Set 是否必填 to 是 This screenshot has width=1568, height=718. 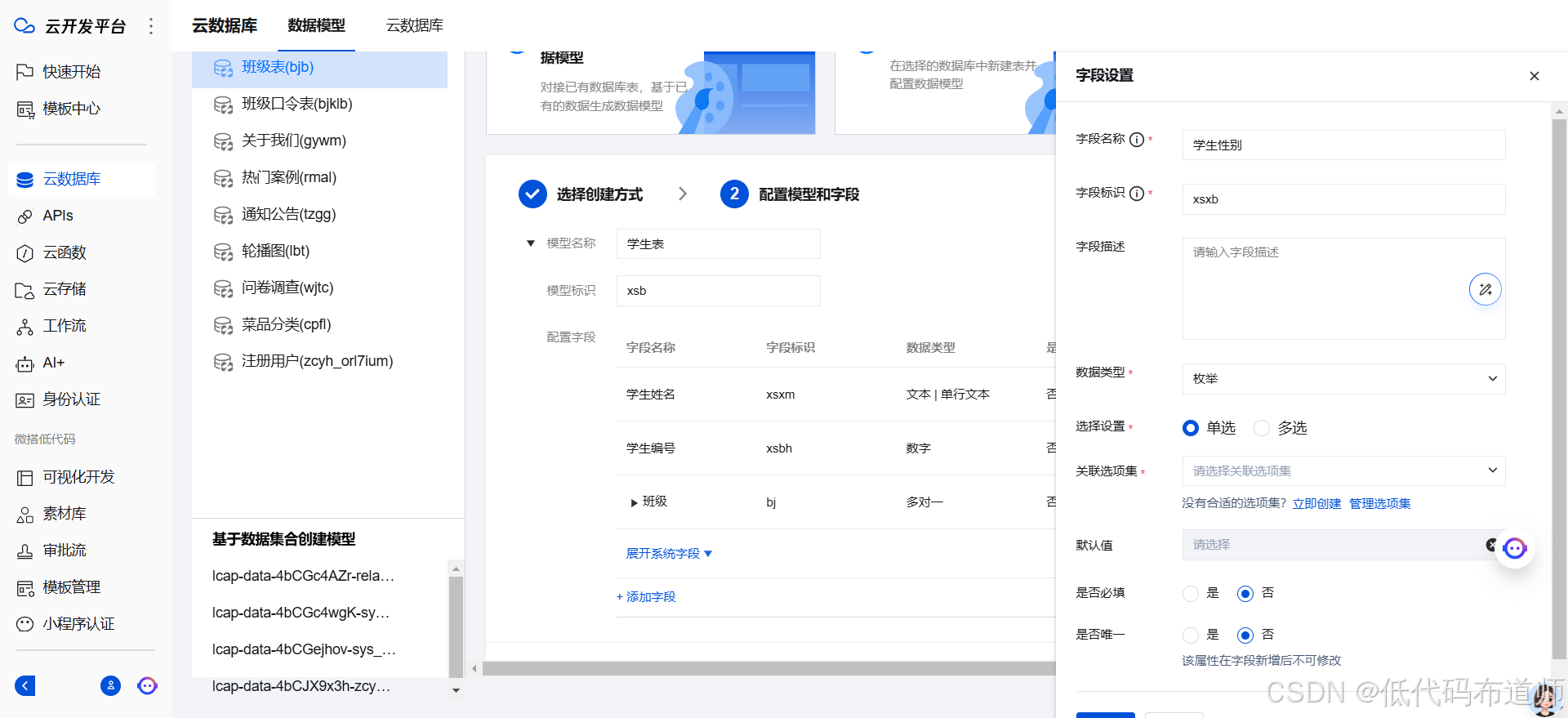1190,594
